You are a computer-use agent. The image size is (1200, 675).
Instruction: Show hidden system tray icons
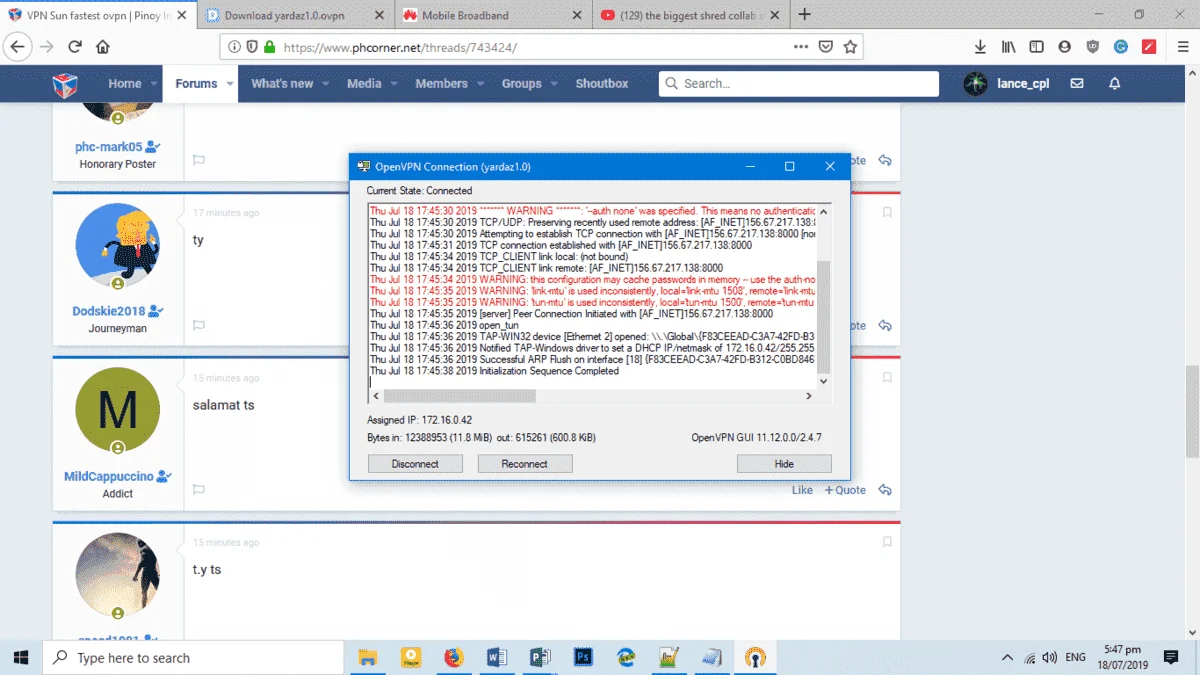coord(1006,658)
